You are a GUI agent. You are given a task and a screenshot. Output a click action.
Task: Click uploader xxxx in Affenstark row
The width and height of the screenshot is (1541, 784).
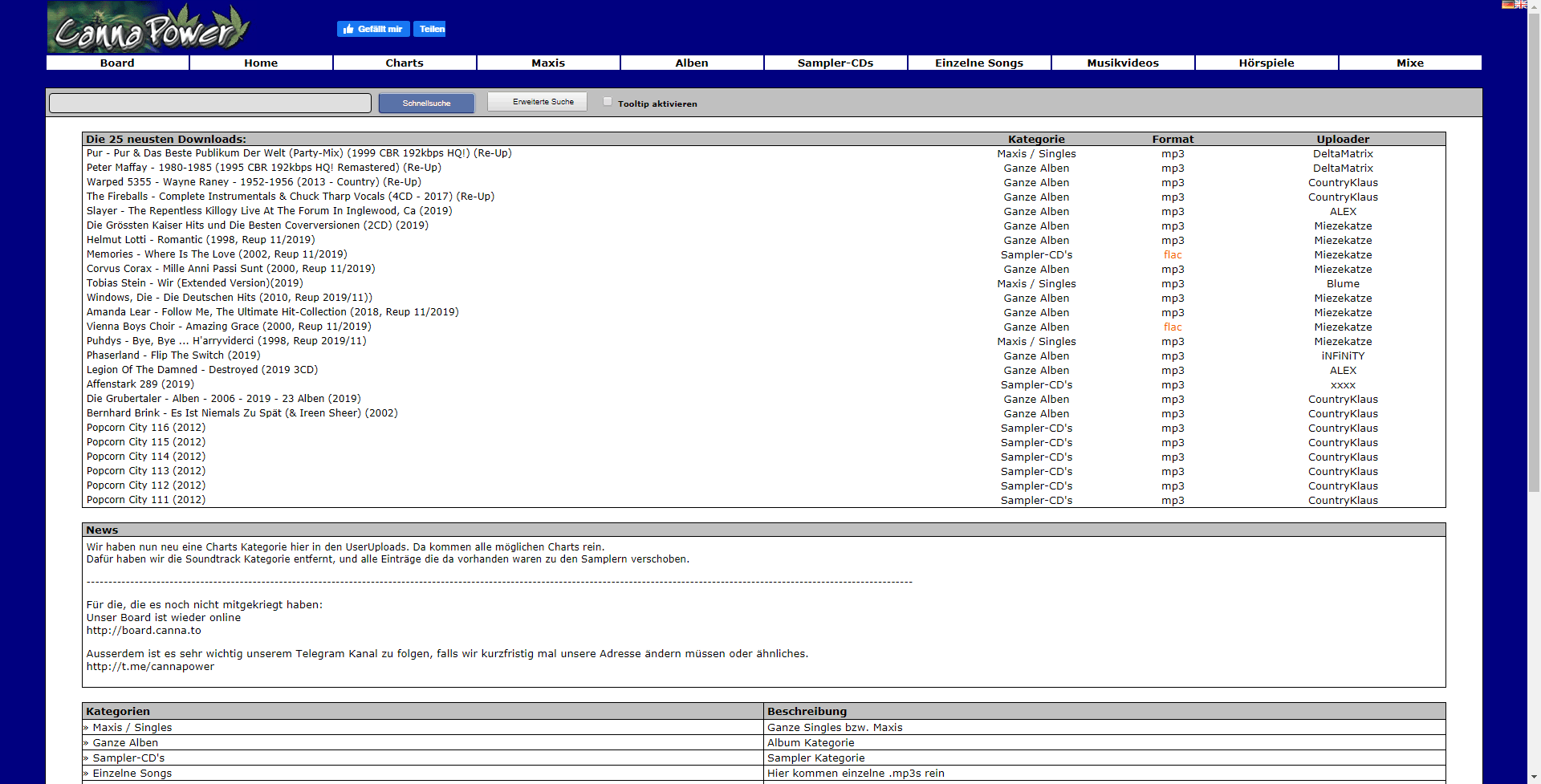1343,385
